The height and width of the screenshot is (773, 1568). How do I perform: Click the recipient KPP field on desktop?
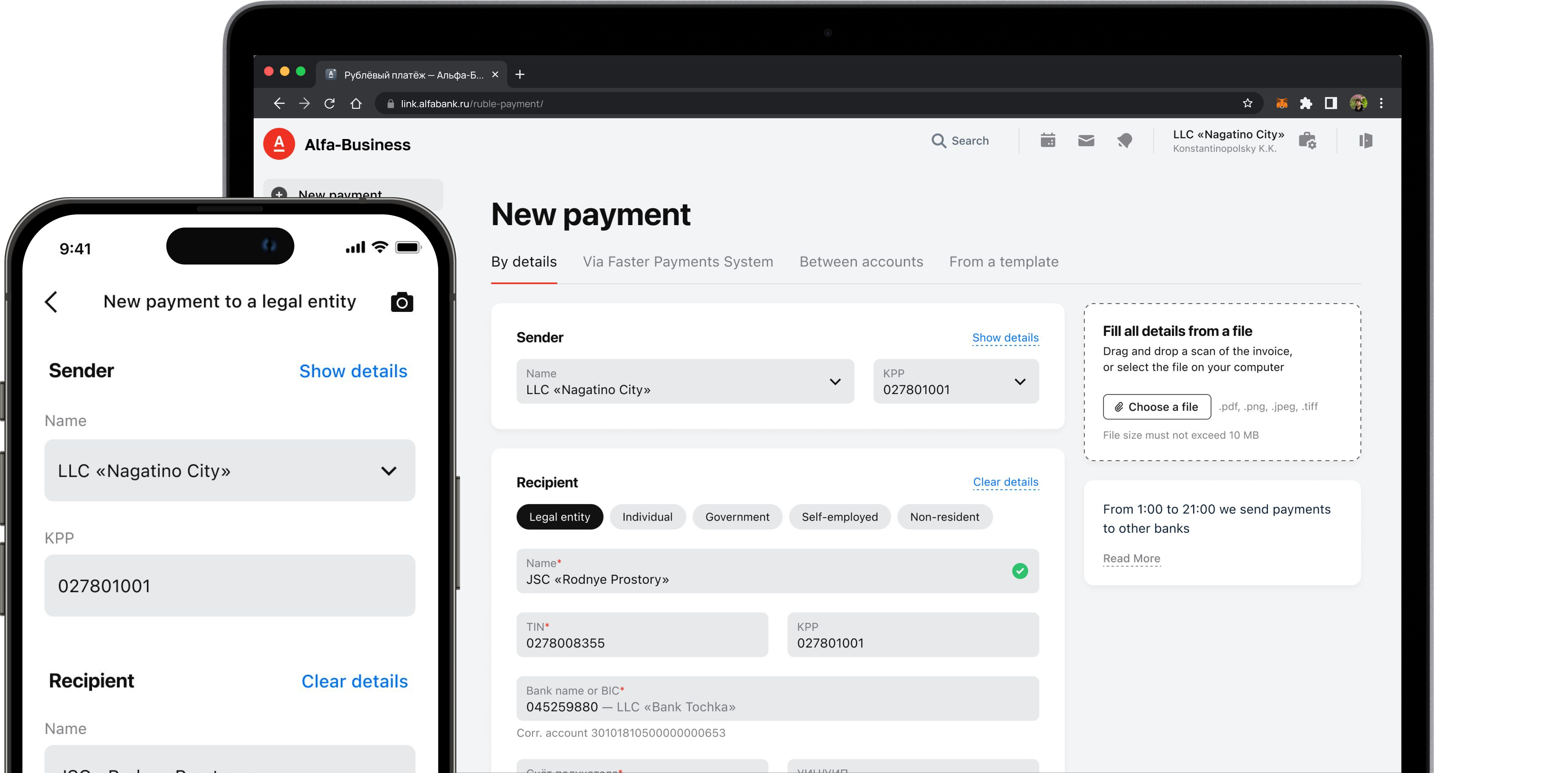(912, 635)
